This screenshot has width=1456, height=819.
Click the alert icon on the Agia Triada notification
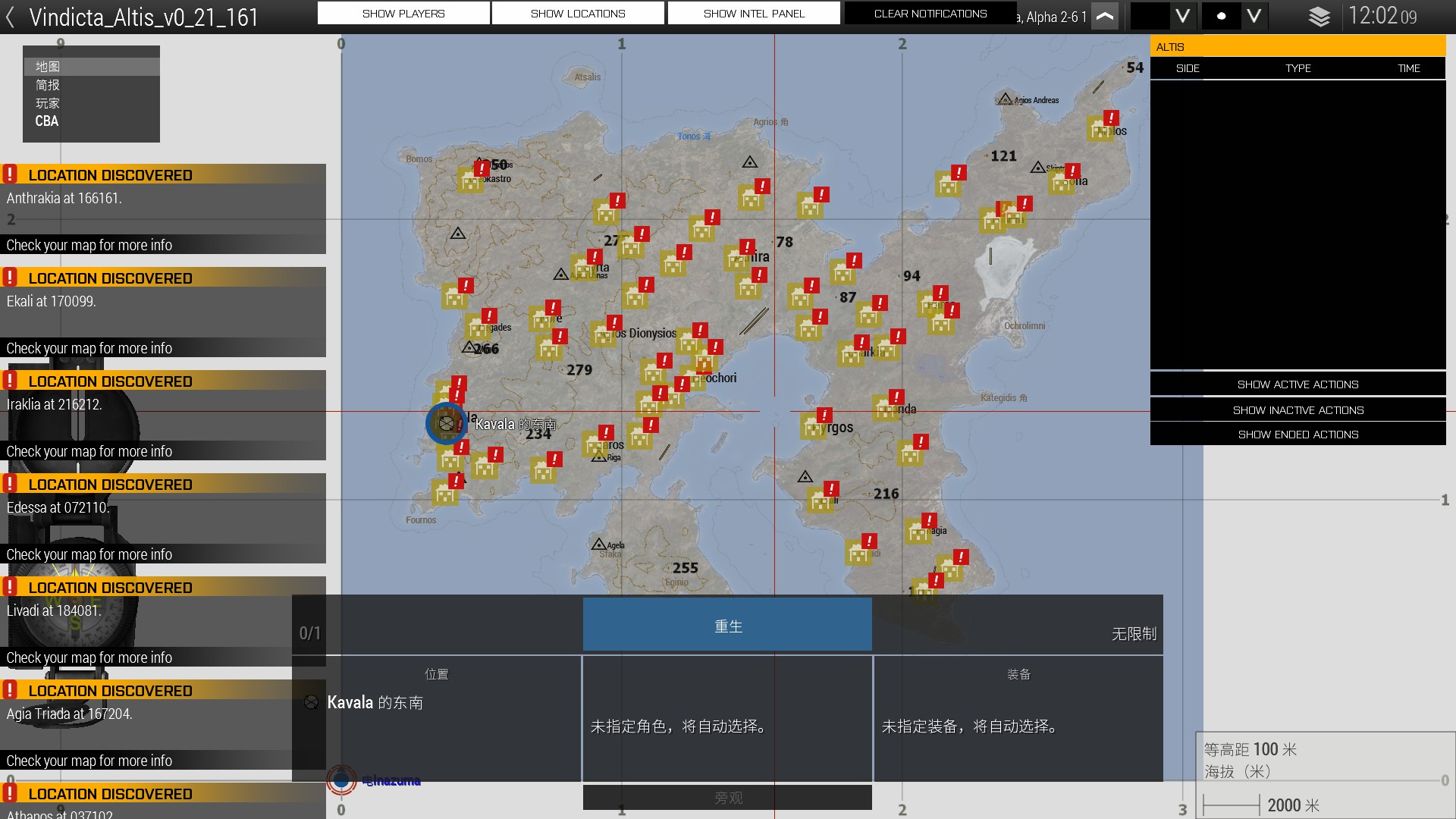(10, 689)
